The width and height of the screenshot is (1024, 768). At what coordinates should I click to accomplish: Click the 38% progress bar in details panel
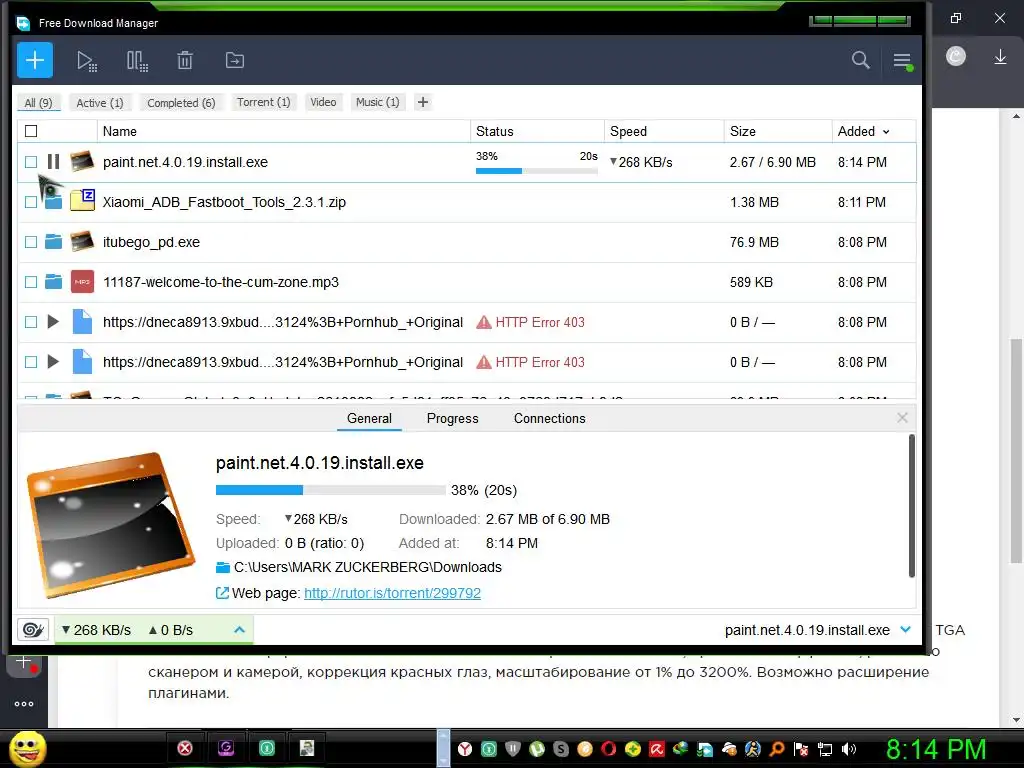point(330,490)
